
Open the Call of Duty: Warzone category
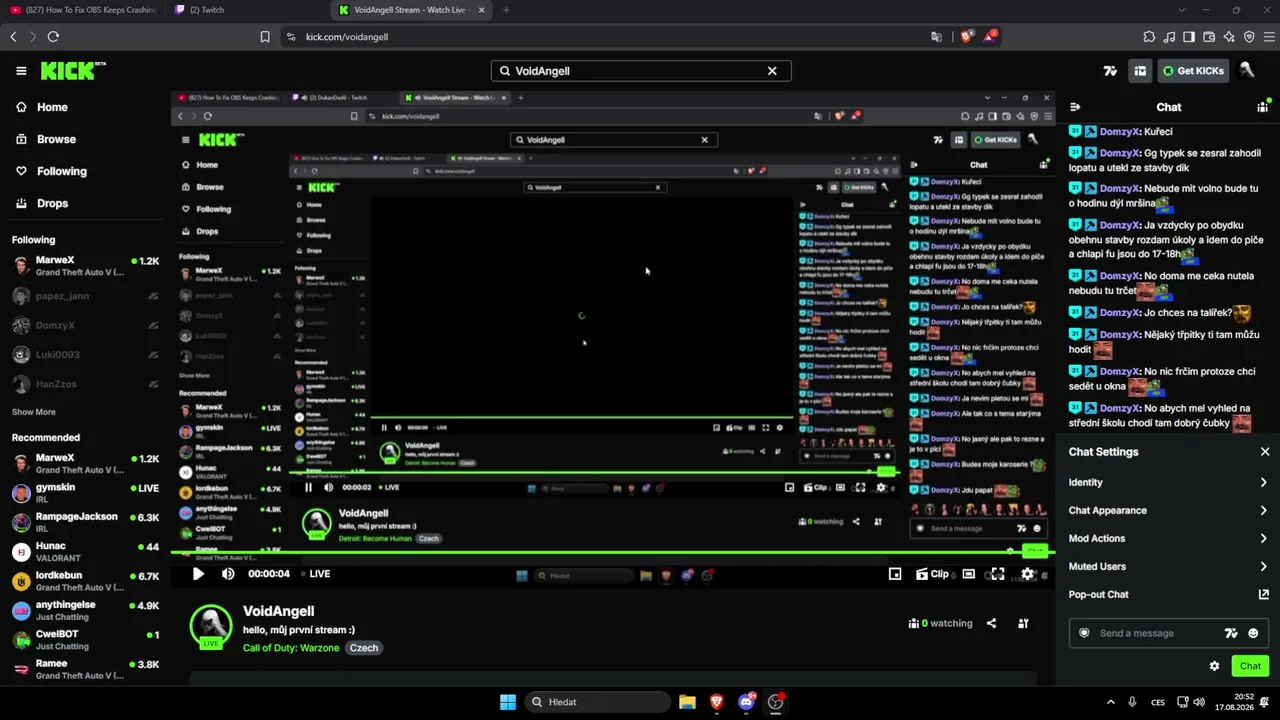click(291, 648)
